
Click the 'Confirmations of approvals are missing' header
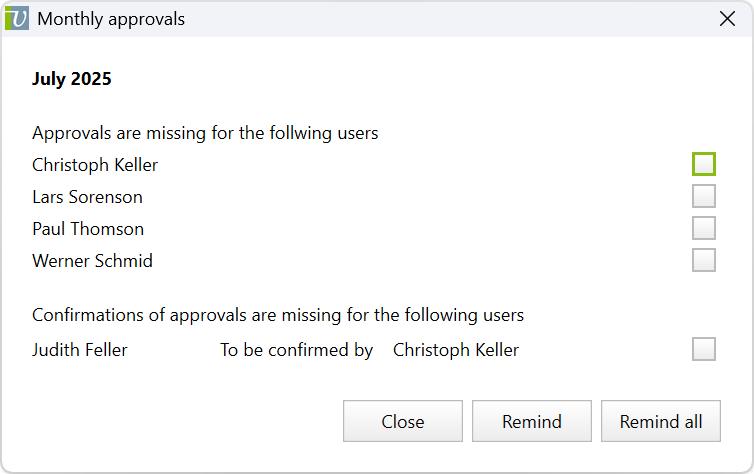click(x=278, y=315)
